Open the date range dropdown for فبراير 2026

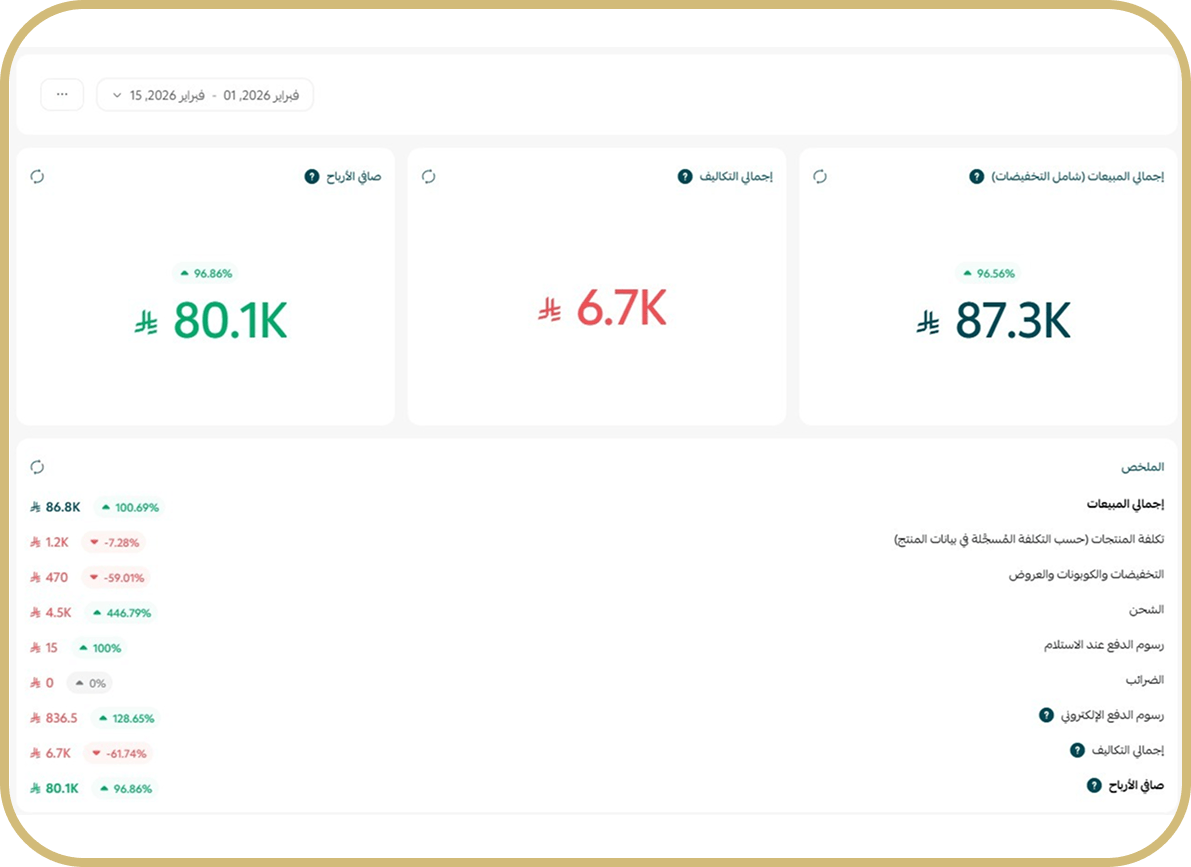[x=205, y=95]
